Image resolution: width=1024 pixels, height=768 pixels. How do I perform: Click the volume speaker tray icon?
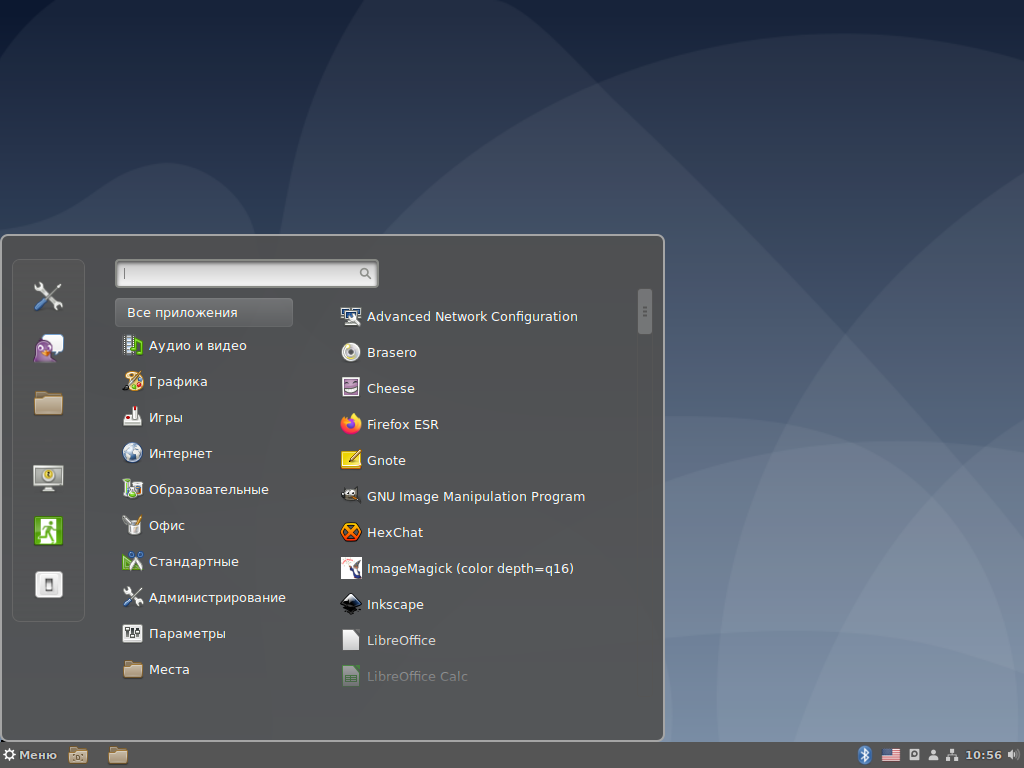[1013, 755]
